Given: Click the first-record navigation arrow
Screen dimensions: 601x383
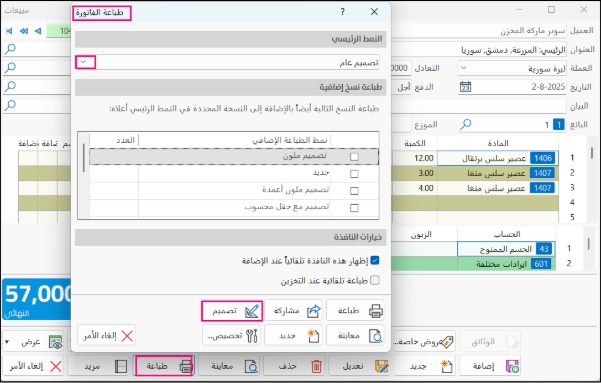Looking at the screenshot, I should (x=9, y=31).
